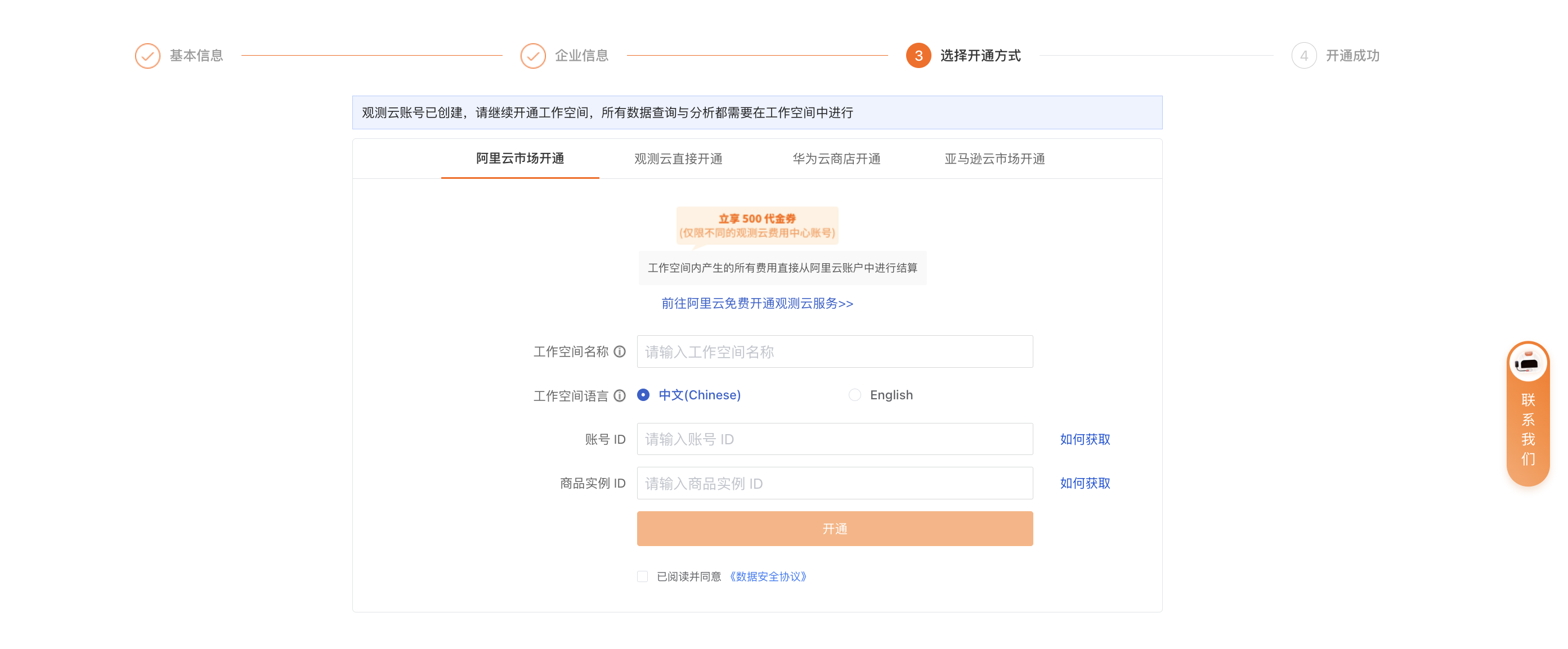Click the 立享 500 代金券 coupon badge
Viewport: 1568px width, 649px height.
[x=756, y=225]
